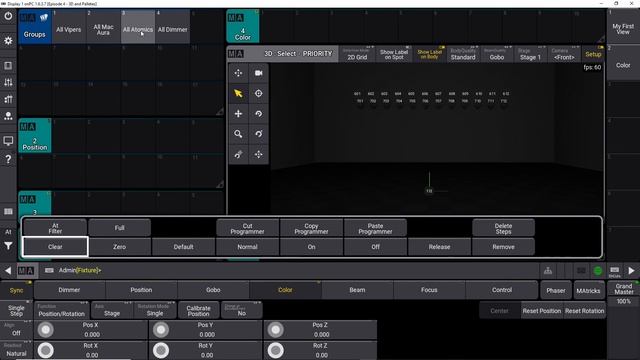Click the dotted four-arrow icon in the top-left of the 3D palette
Viewport: 640px width, 360px height.
tap(238, 73)
